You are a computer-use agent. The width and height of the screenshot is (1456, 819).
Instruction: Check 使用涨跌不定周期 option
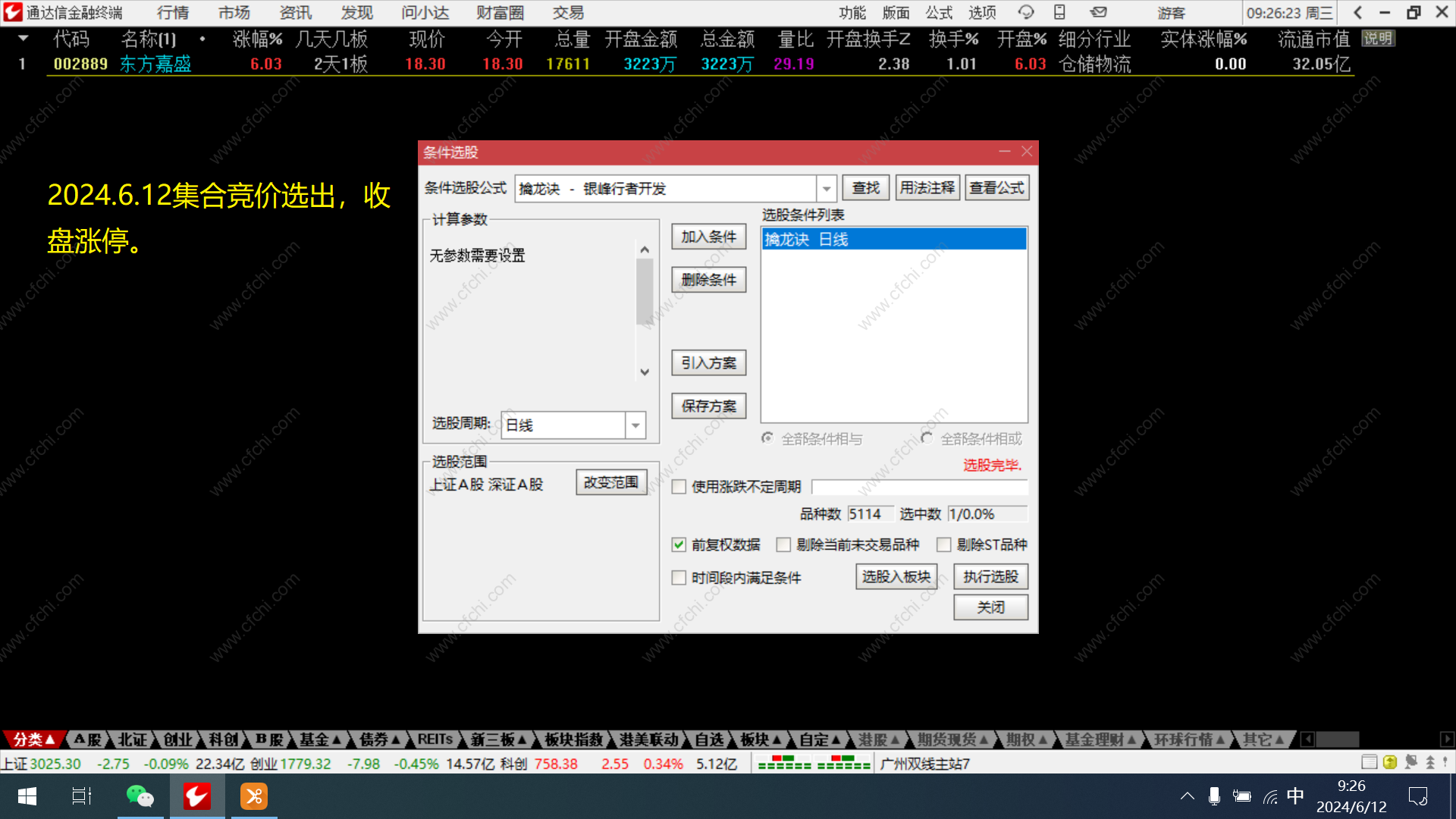click(679, 487)
